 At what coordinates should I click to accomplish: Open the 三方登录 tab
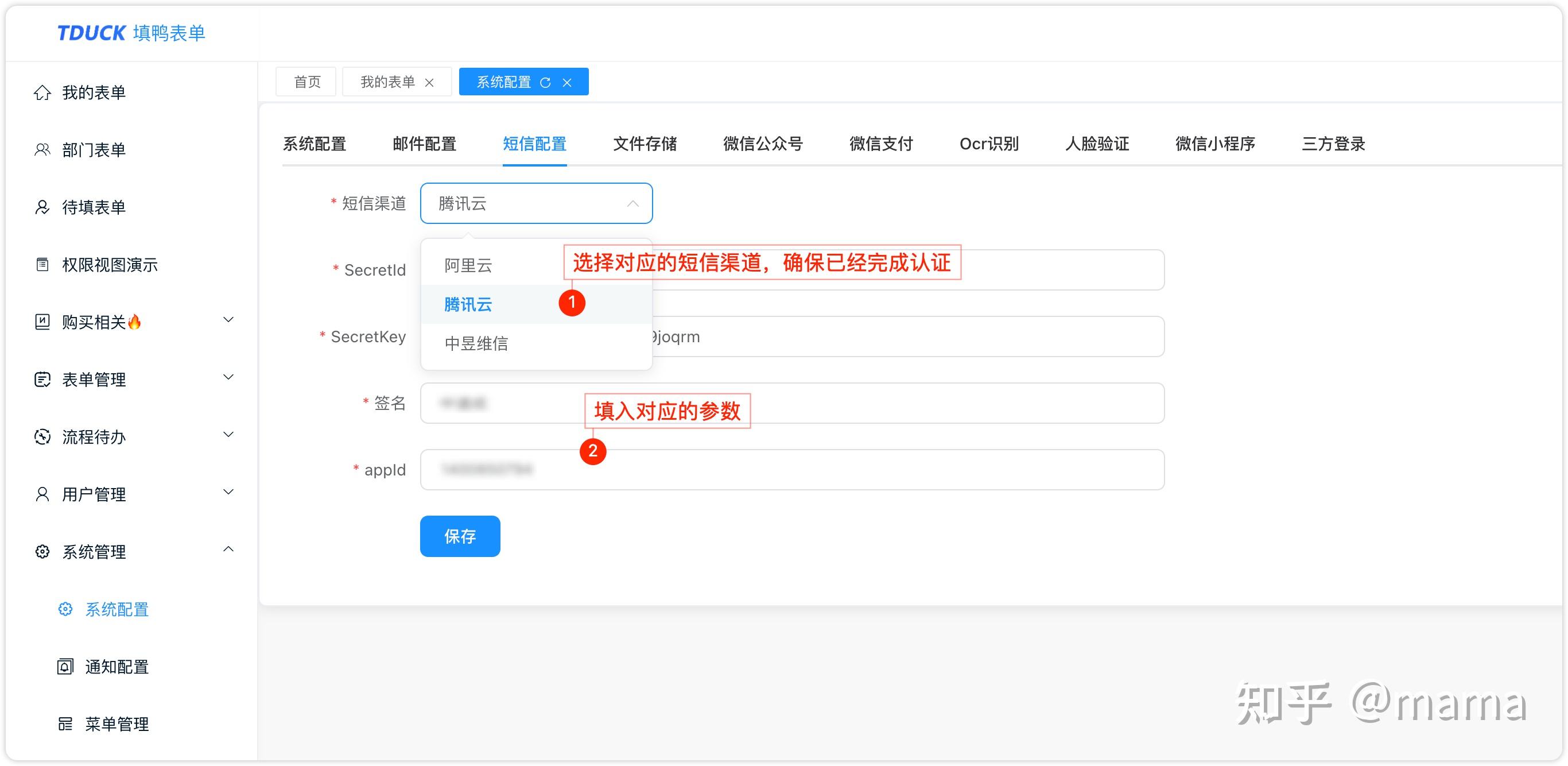(x=1333, y=144)
